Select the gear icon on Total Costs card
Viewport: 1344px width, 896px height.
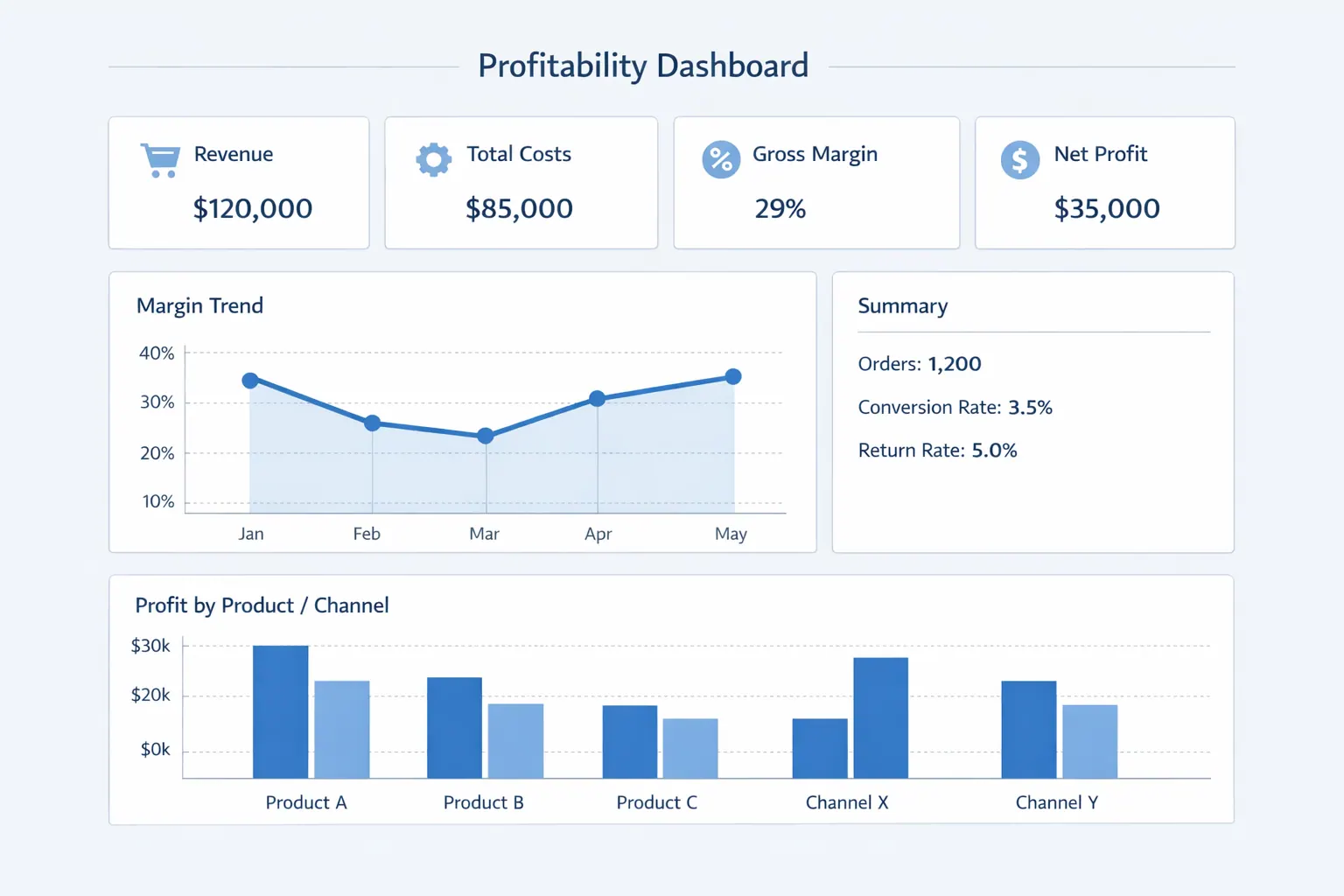[x=432, y=159]
